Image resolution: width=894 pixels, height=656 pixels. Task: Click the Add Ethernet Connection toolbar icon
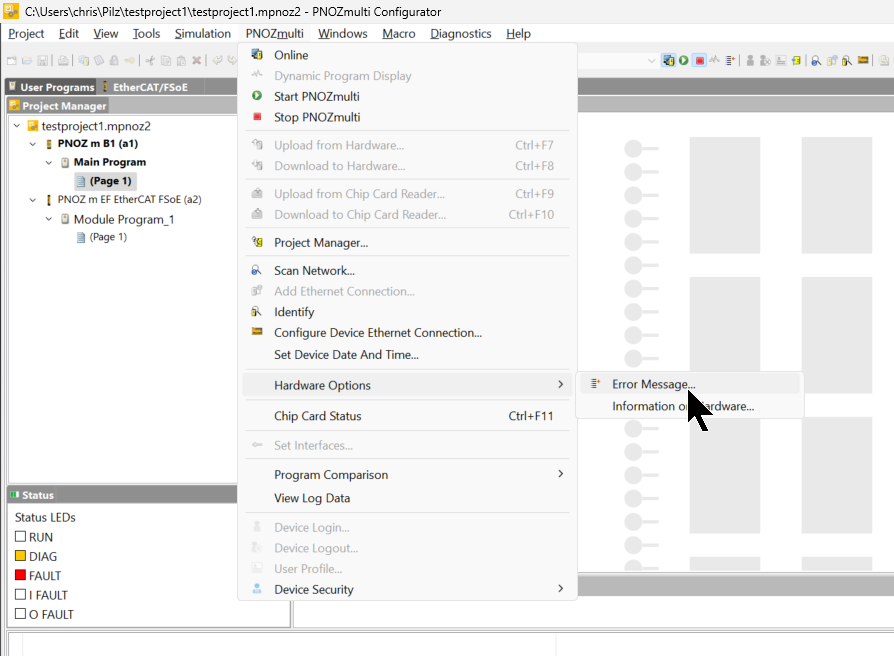[x=832, y=60]
